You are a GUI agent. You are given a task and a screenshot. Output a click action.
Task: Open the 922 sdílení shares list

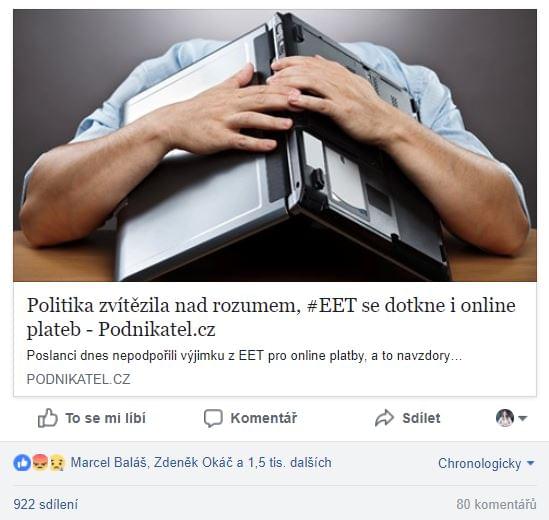(46, 505)
